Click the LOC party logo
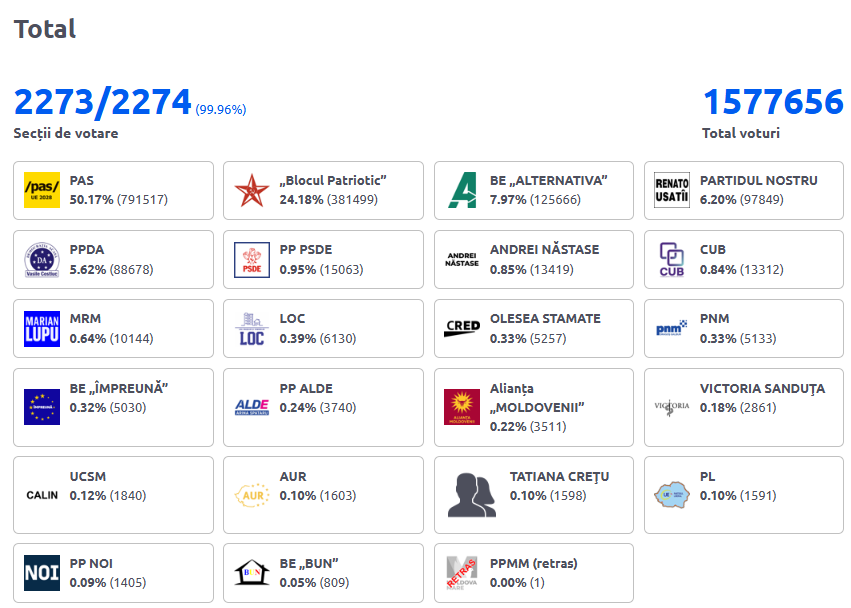The height and width of the screenshot is (608, 851). pyautogui.click(x=252, y=328)
